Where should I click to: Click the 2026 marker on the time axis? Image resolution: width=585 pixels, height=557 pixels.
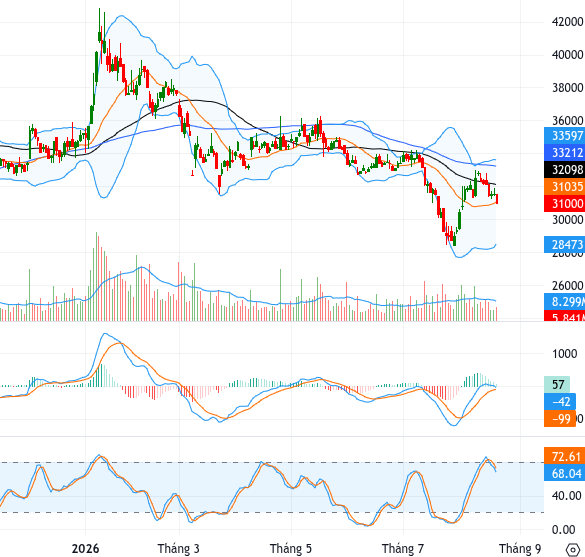tap(85, 549)
